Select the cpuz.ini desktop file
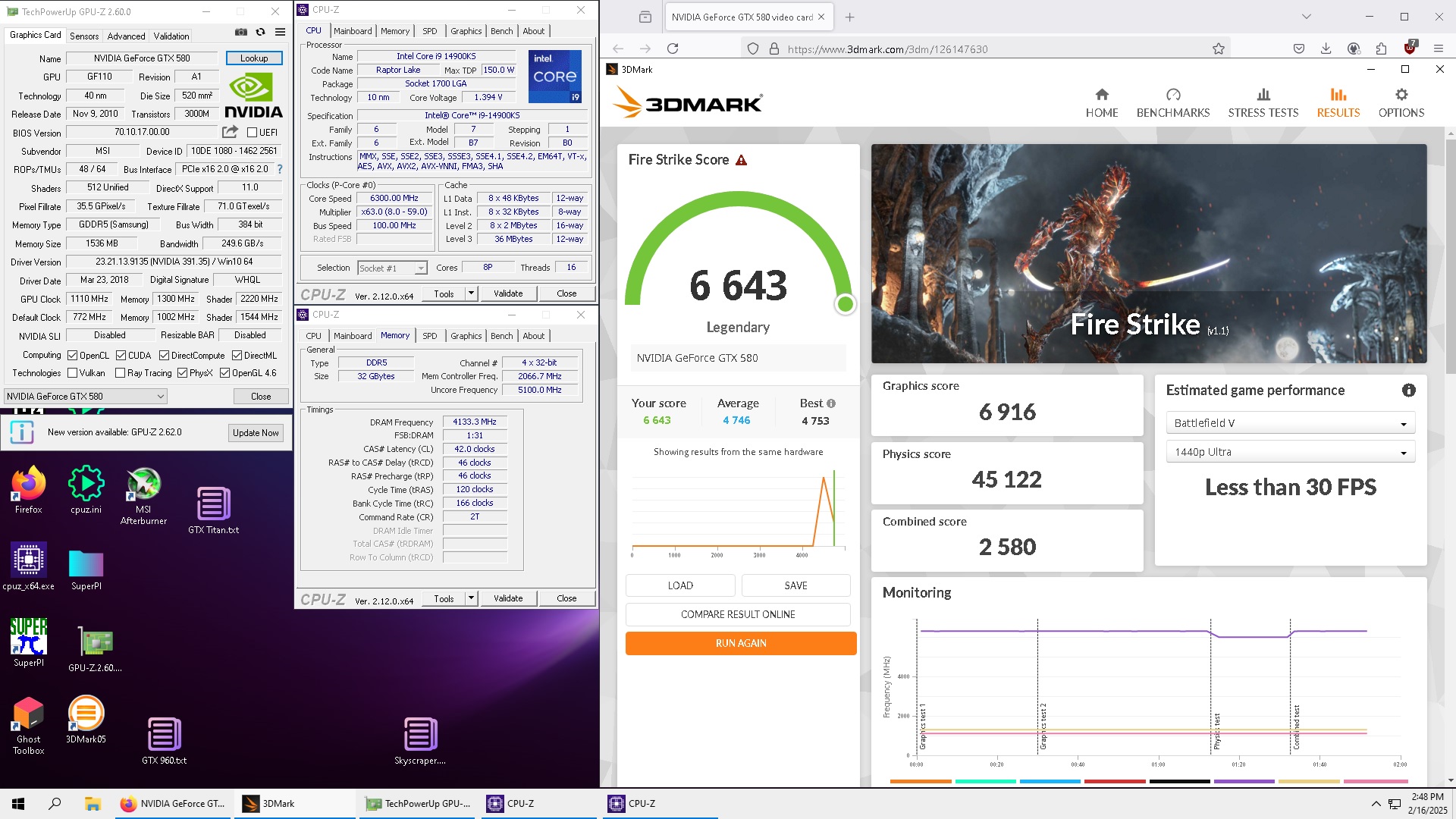 (x=86, y=489)
